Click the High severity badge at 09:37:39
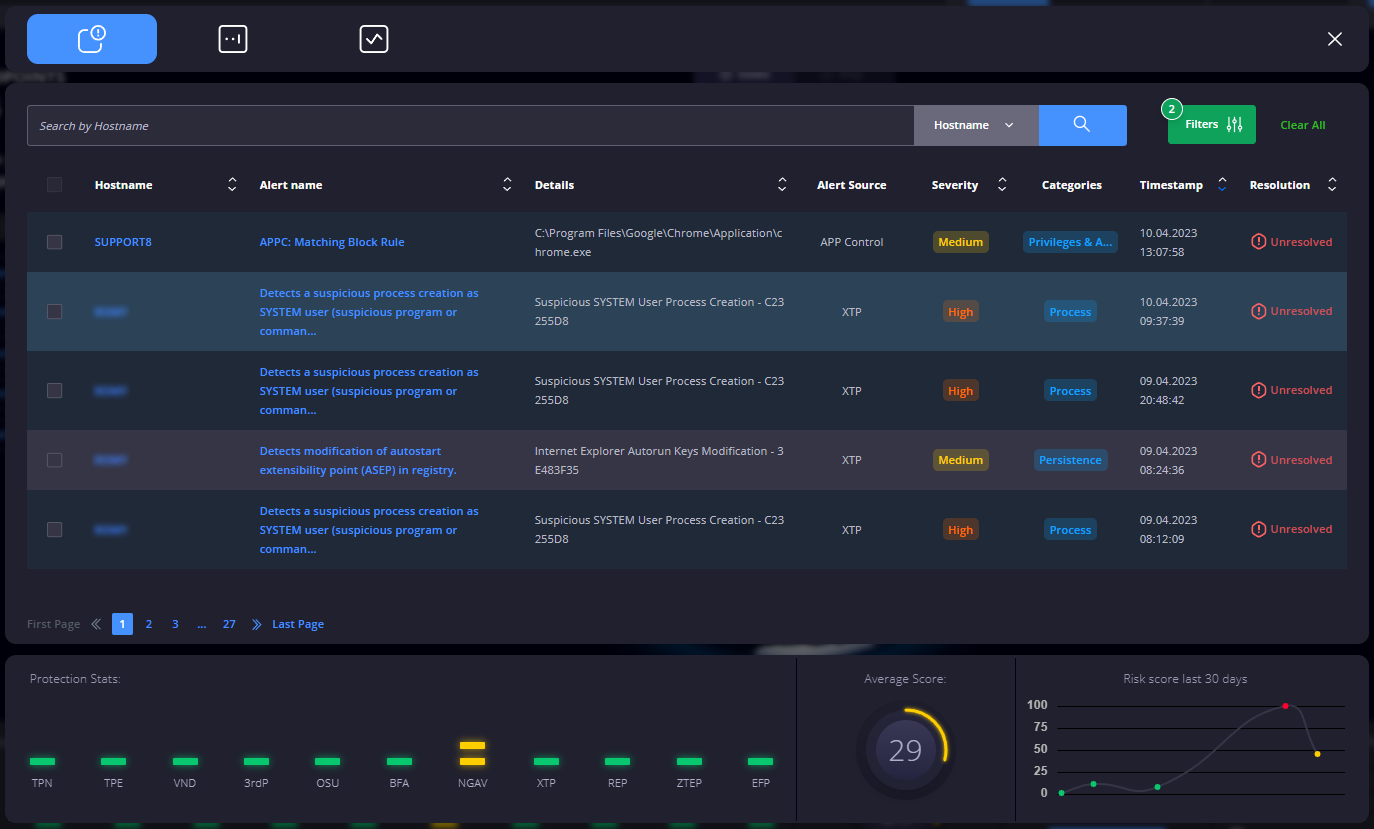The height and width of the screenshot is (829, 1374). [x=961, y=312]
